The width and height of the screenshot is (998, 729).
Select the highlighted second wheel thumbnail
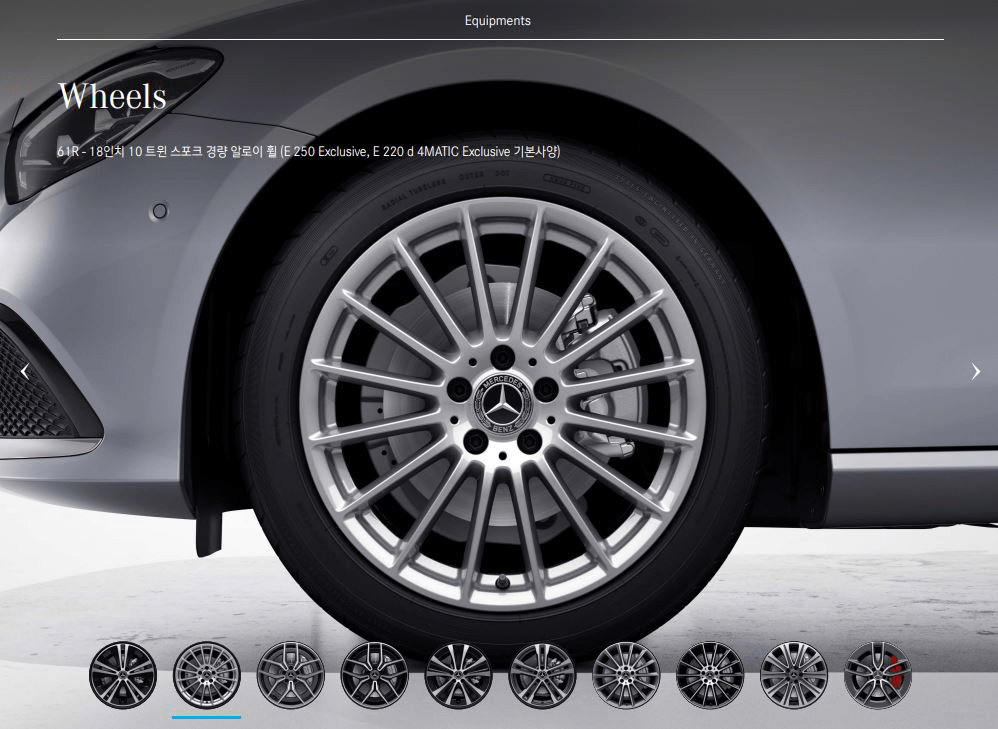pyautogui.click(x=207, y=675)
